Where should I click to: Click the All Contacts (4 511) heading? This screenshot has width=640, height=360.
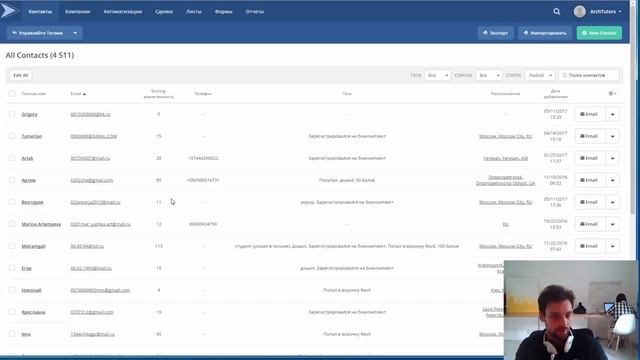40,55
